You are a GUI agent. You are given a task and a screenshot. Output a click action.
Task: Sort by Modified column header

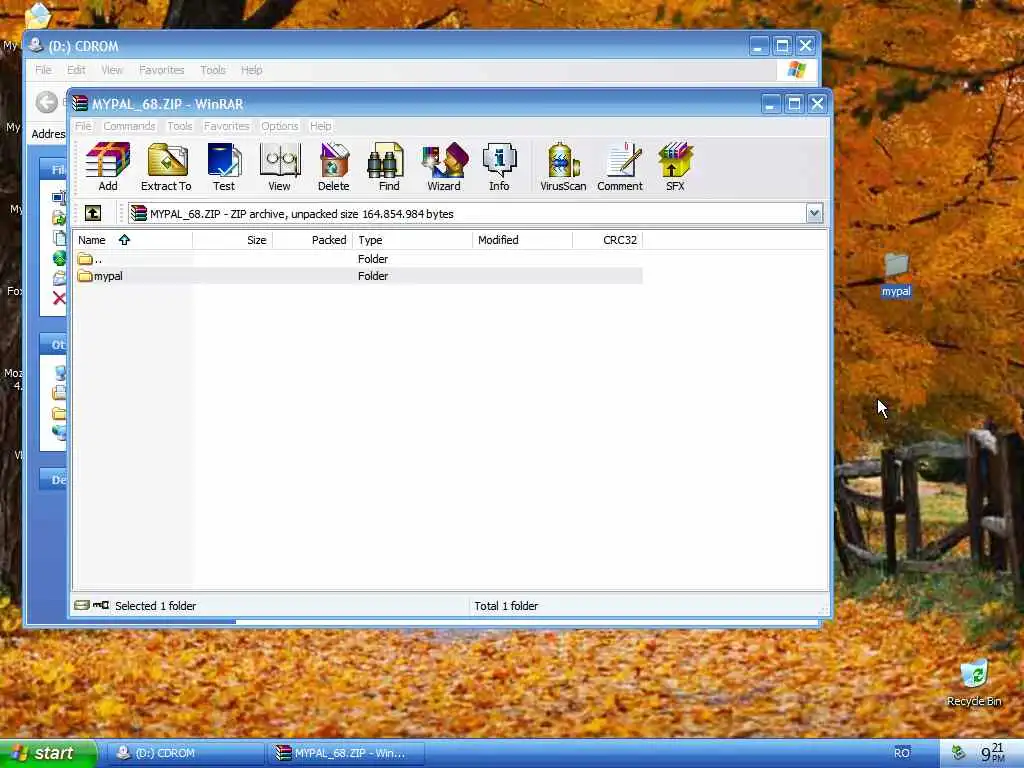point(522,240)
